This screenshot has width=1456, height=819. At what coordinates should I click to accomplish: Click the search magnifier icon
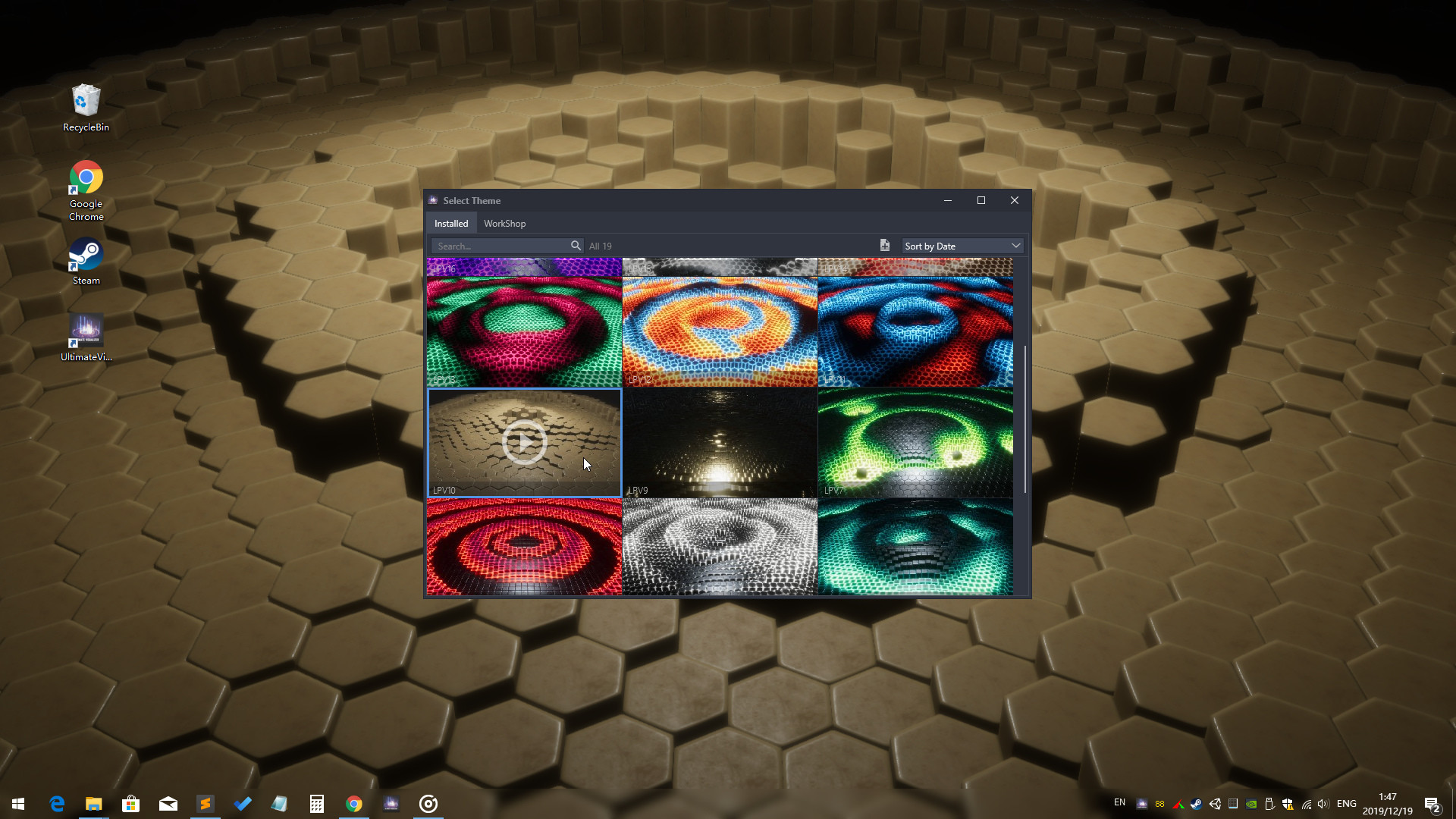pyautogui.click(x=576, y=246)
